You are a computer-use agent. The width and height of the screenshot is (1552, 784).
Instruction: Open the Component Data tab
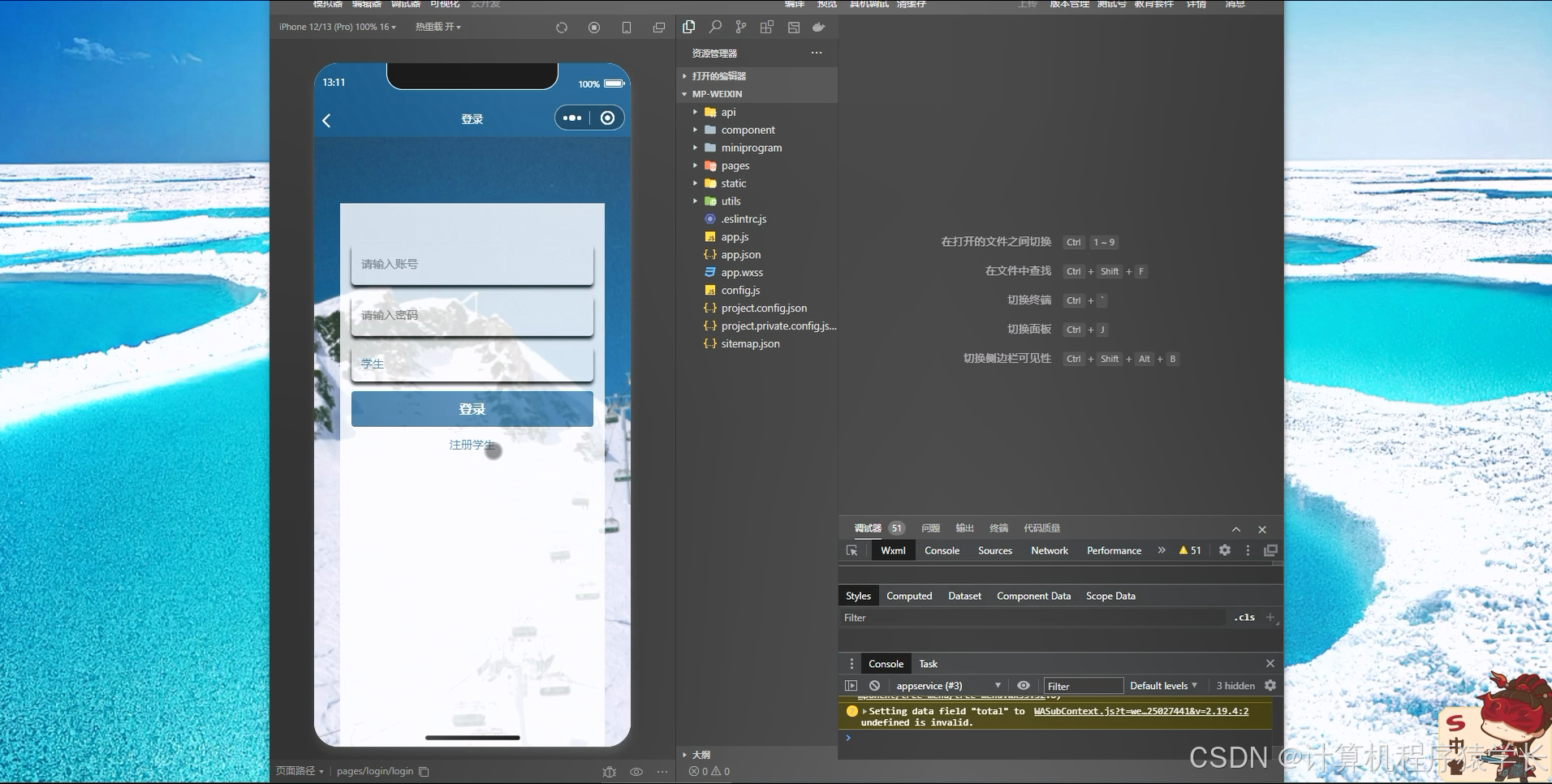tap(1033, 596)
